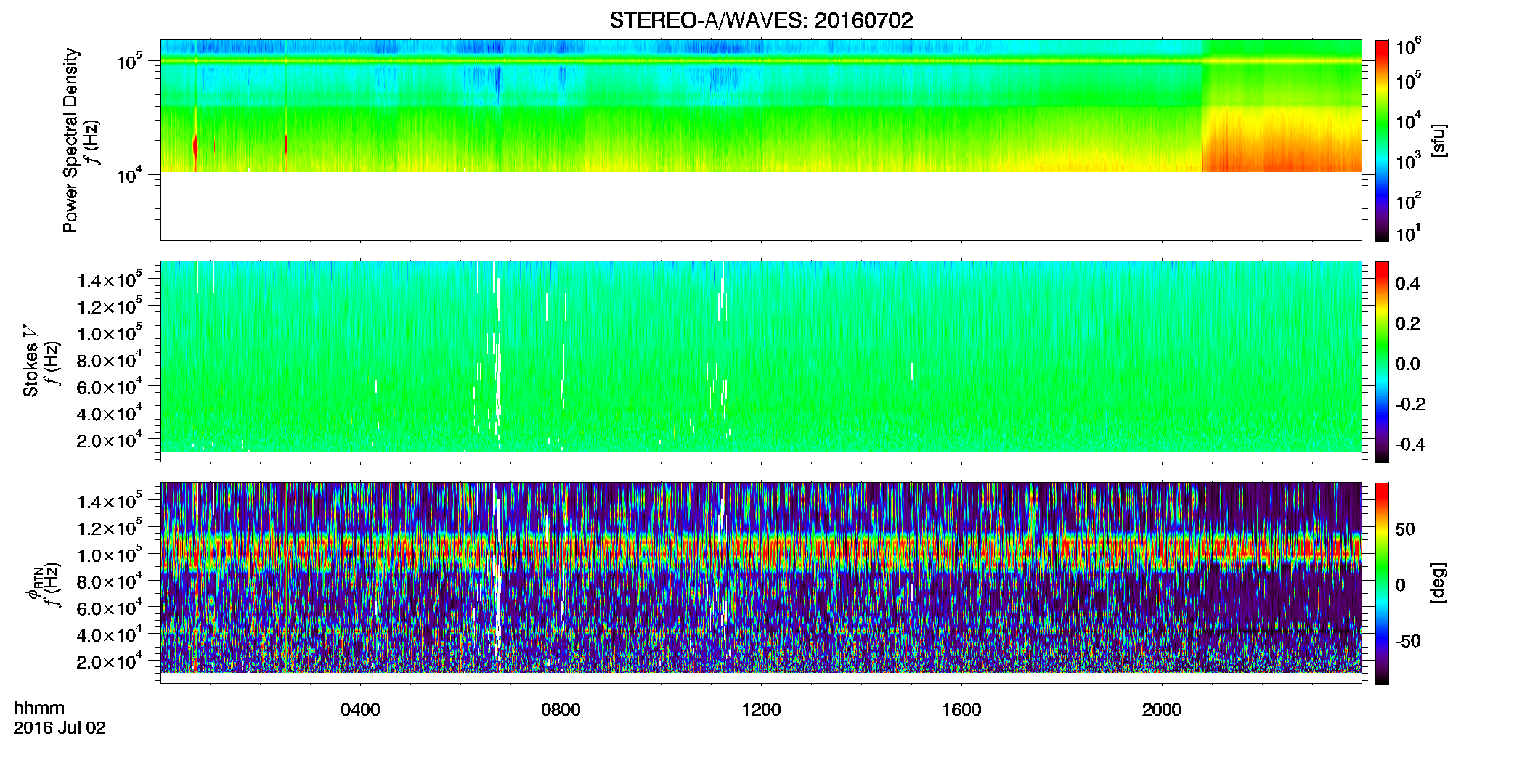
Task: Click the 50 label on degree colorbar
Action: 1405,529
